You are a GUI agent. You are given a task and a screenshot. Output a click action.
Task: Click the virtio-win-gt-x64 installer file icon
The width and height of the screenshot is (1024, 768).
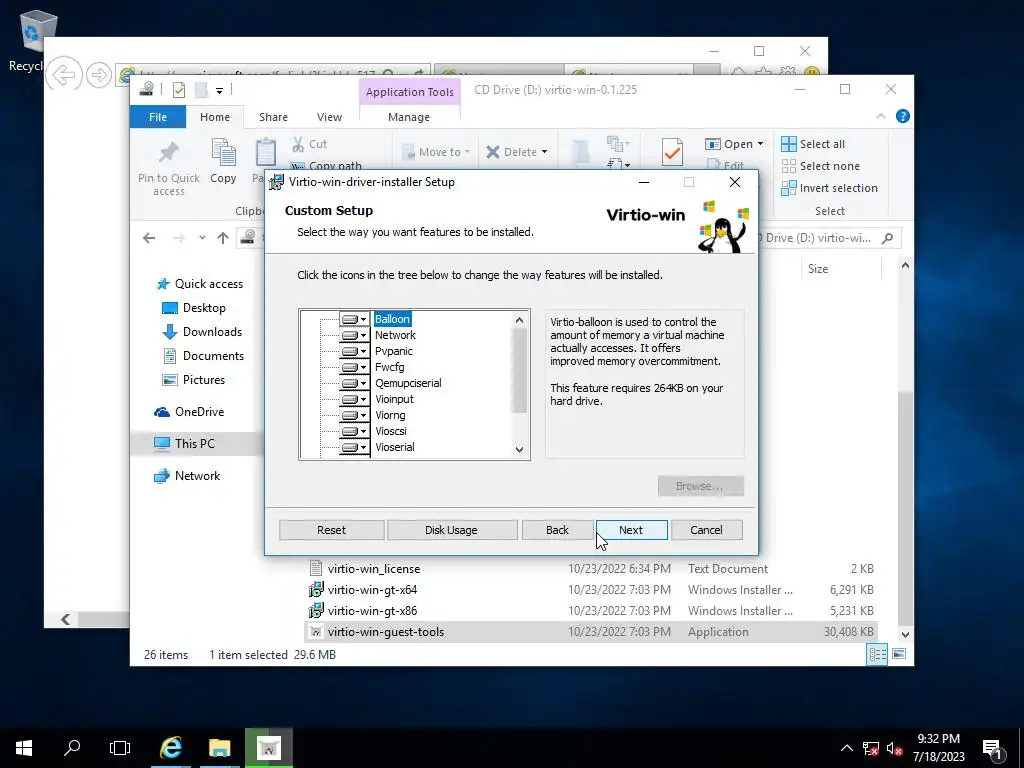(316, 590)
